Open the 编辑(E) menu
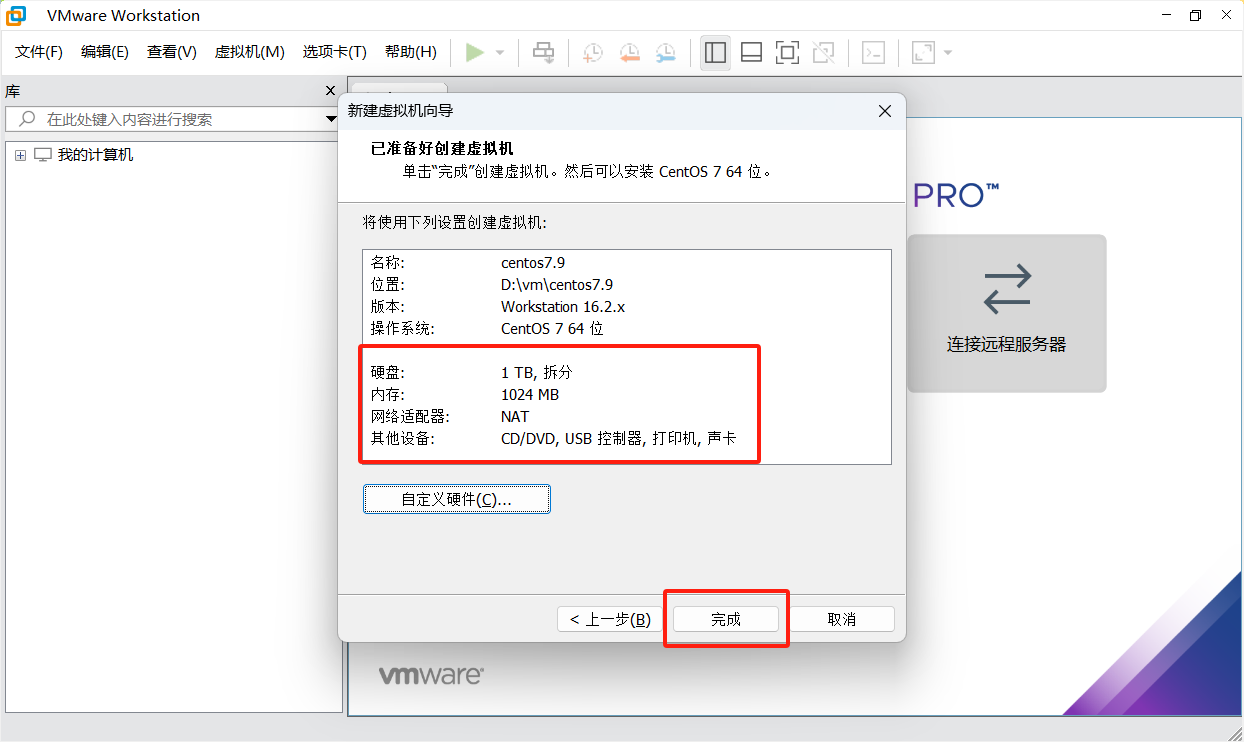Viewport: 1244px width, 742px height. point(105,52)
